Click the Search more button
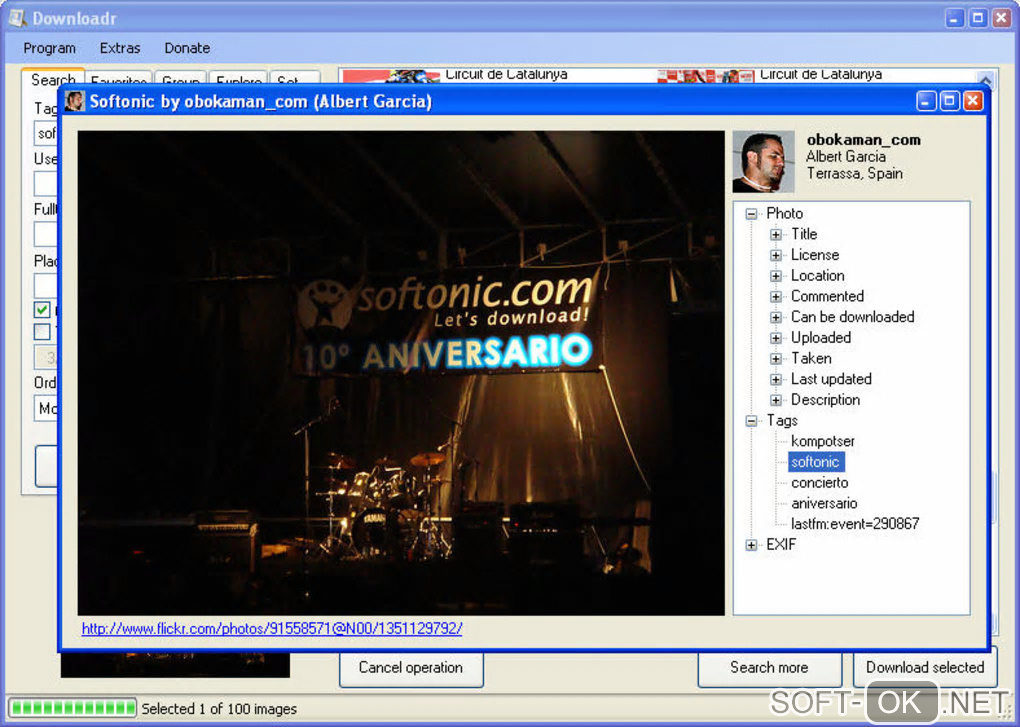 pos(770,668)
